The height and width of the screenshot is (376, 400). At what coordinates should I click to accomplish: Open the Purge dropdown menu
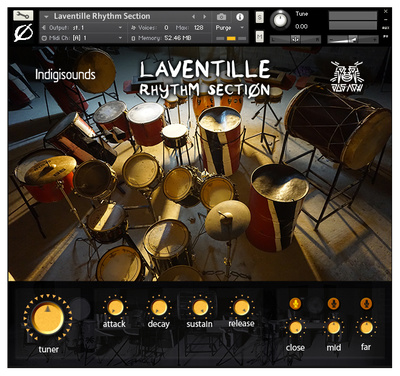pyautogui.click(x=230, y=28)
